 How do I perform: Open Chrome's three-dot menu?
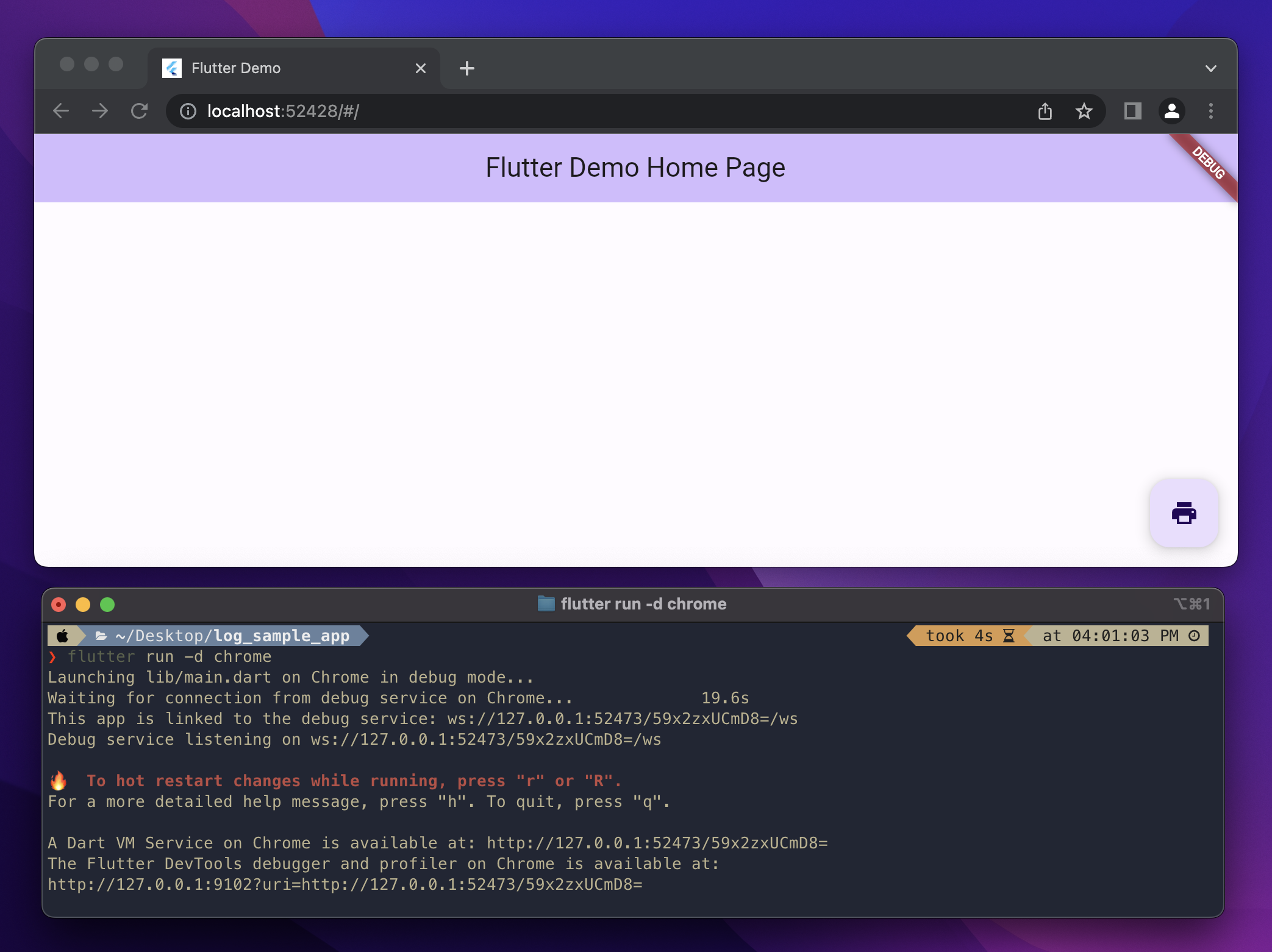tap(1210, 111)
